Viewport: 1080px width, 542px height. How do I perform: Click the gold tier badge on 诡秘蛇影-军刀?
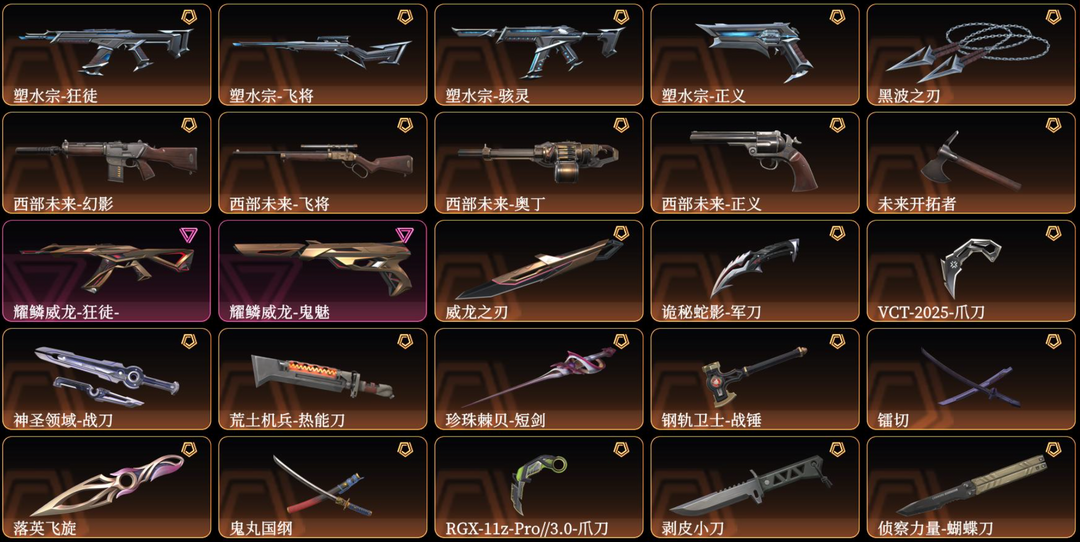[x=837, y=233]
